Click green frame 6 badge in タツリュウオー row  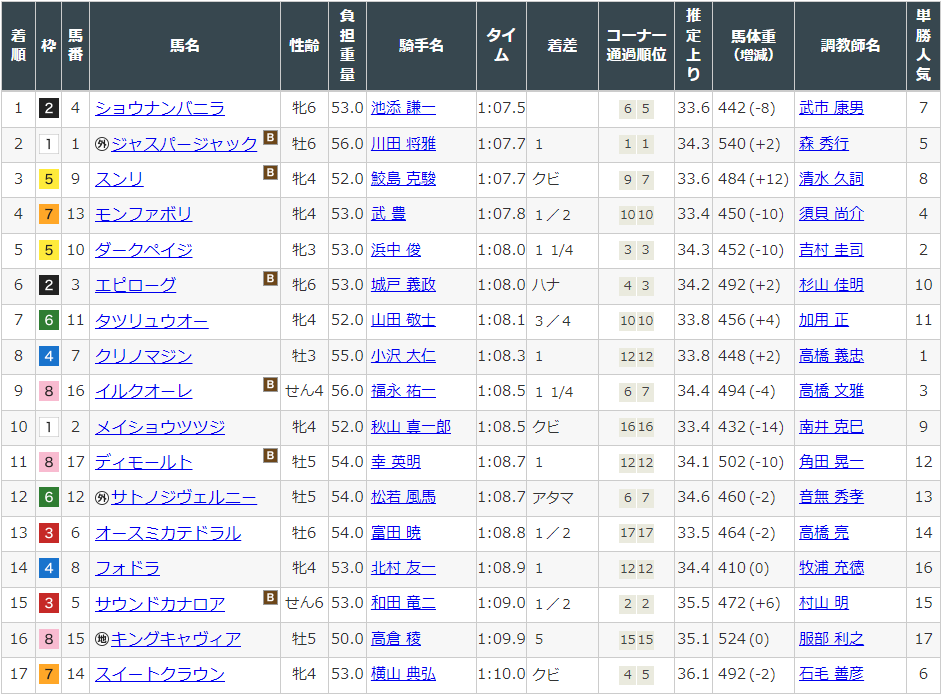point(49,320)
